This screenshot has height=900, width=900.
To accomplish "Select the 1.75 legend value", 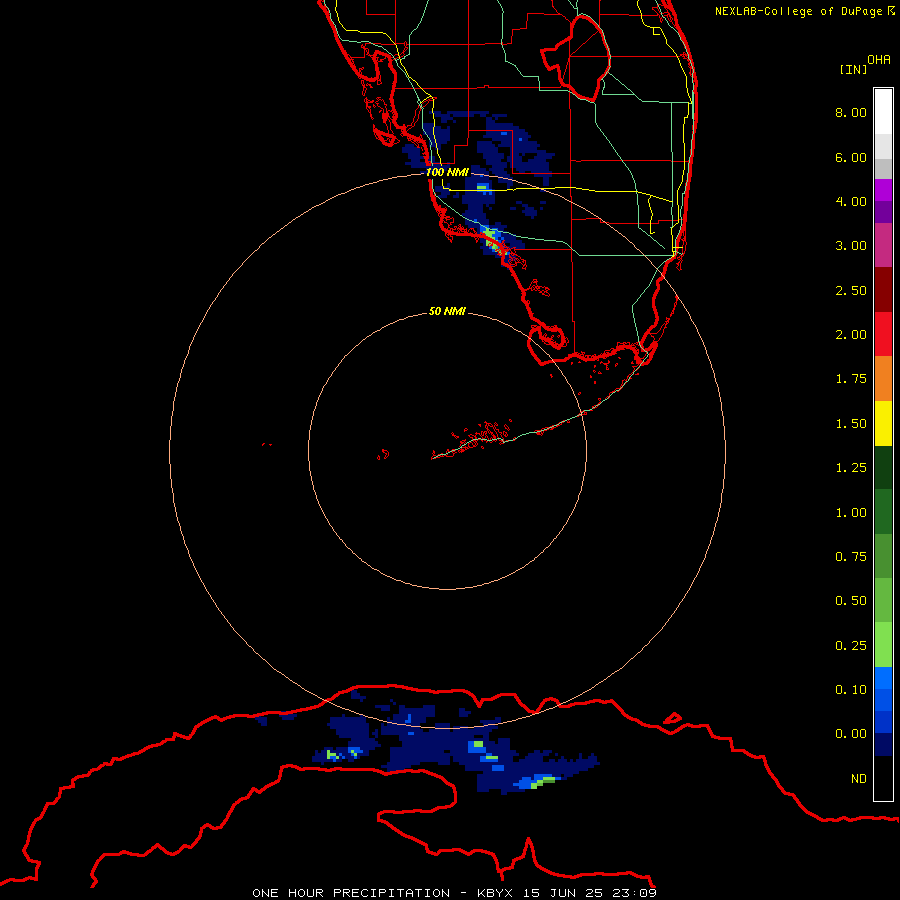I will (851, 379).
